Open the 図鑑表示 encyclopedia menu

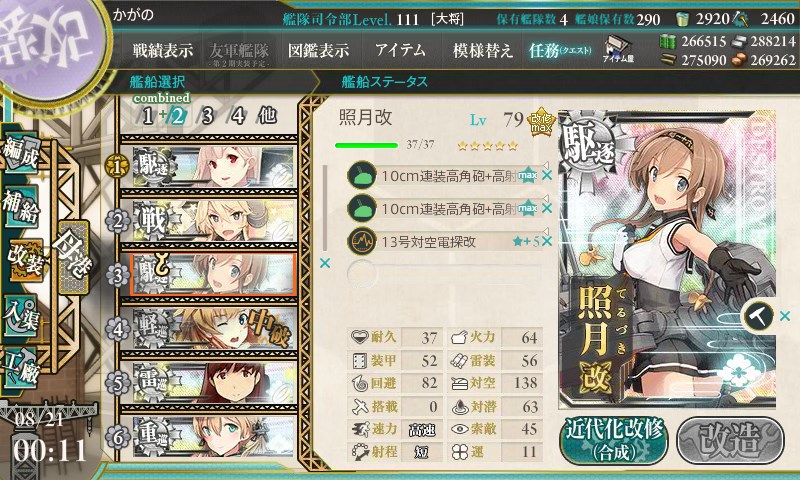click(318, 50)
